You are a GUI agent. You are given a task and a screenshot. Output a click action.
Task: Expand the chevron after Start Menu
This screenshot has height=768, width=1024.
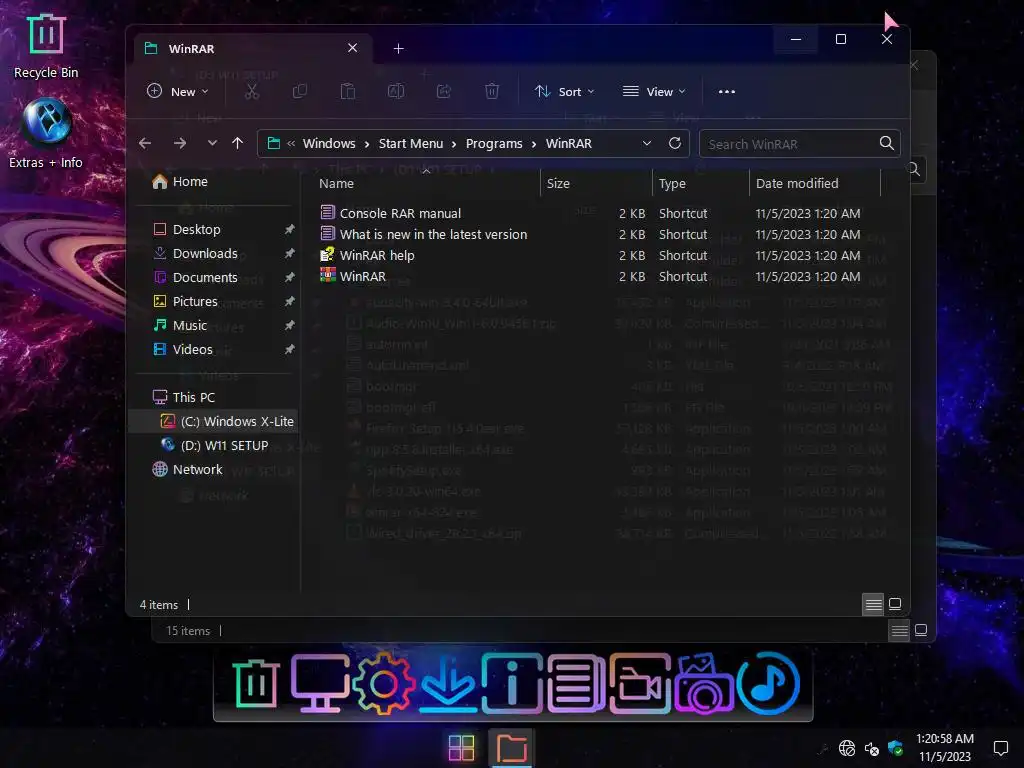click(x=454, y=144)
